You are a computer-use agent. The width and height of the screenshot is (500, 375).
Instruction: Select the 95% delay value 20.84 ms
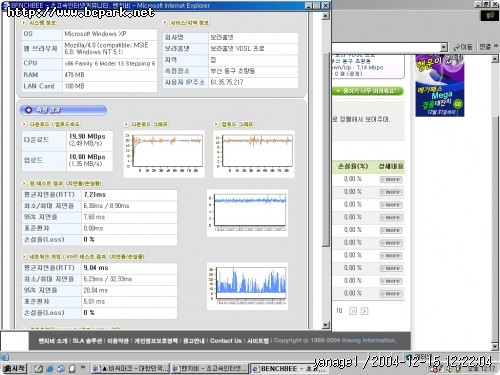96,290
